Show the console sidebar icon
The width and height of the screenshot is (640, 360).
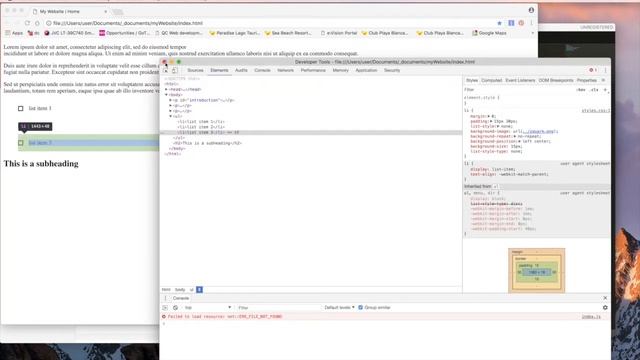(165, 308)
